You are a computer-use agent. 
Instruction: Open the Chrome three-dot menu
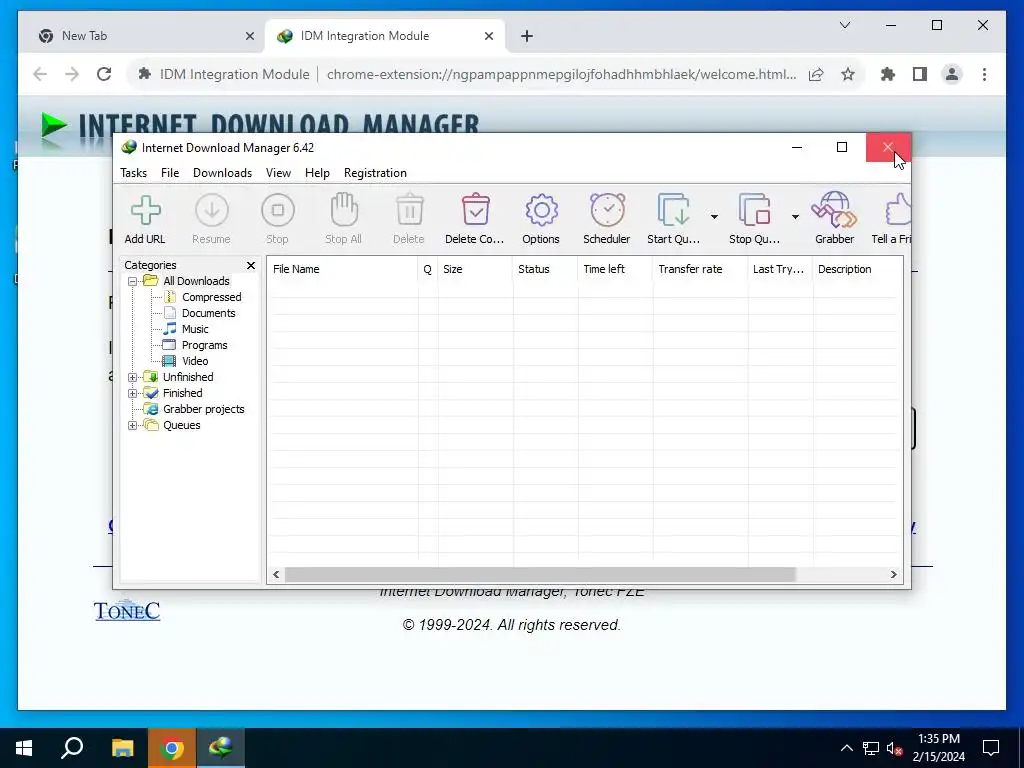(x=984, y=74)
